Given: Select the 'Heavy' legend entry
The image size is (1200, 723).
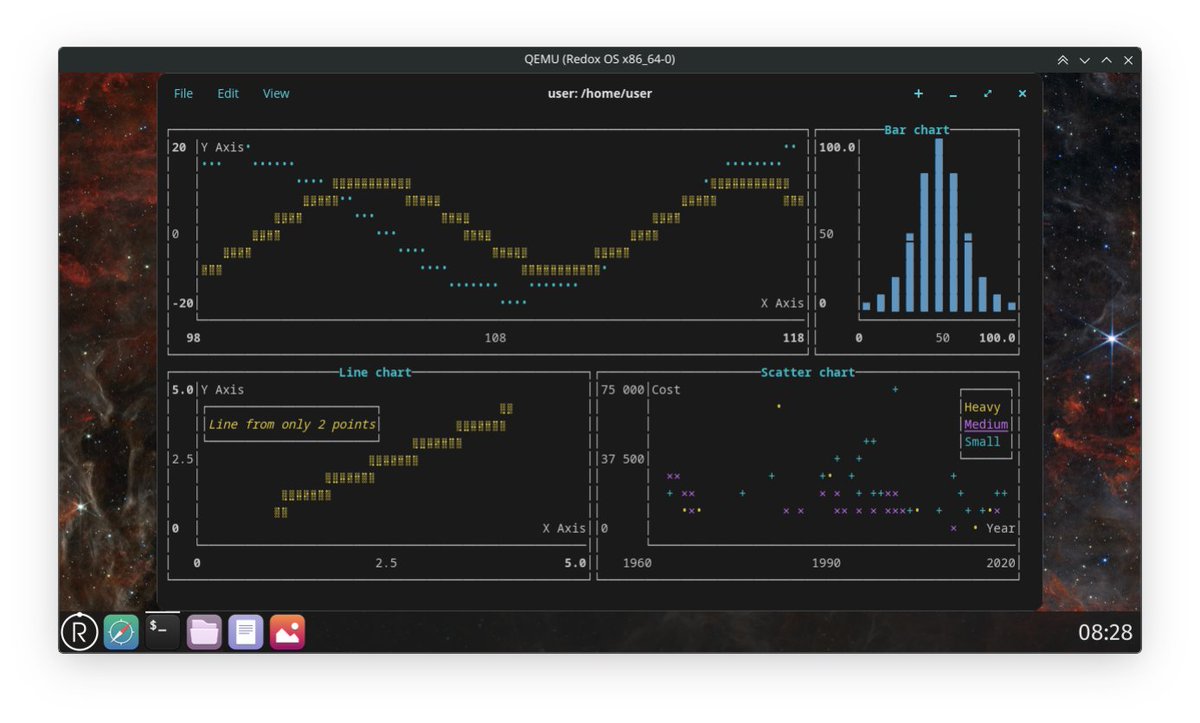Looking at the screenshot, I should click(982, 407).
